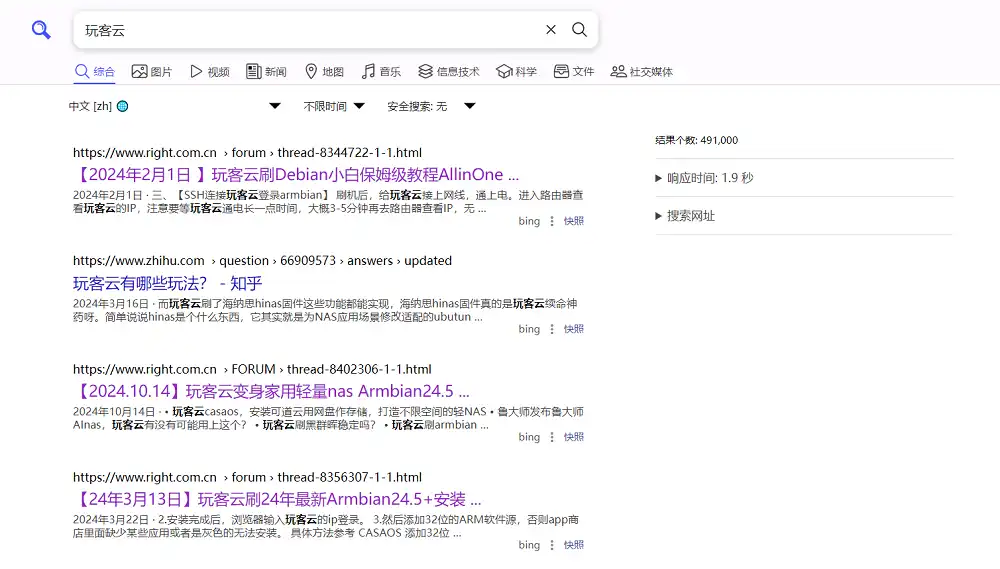The width and height of the screenshot is (1000, 569).
Task: Open the 地图 map tab
Action: click(324, 71)
